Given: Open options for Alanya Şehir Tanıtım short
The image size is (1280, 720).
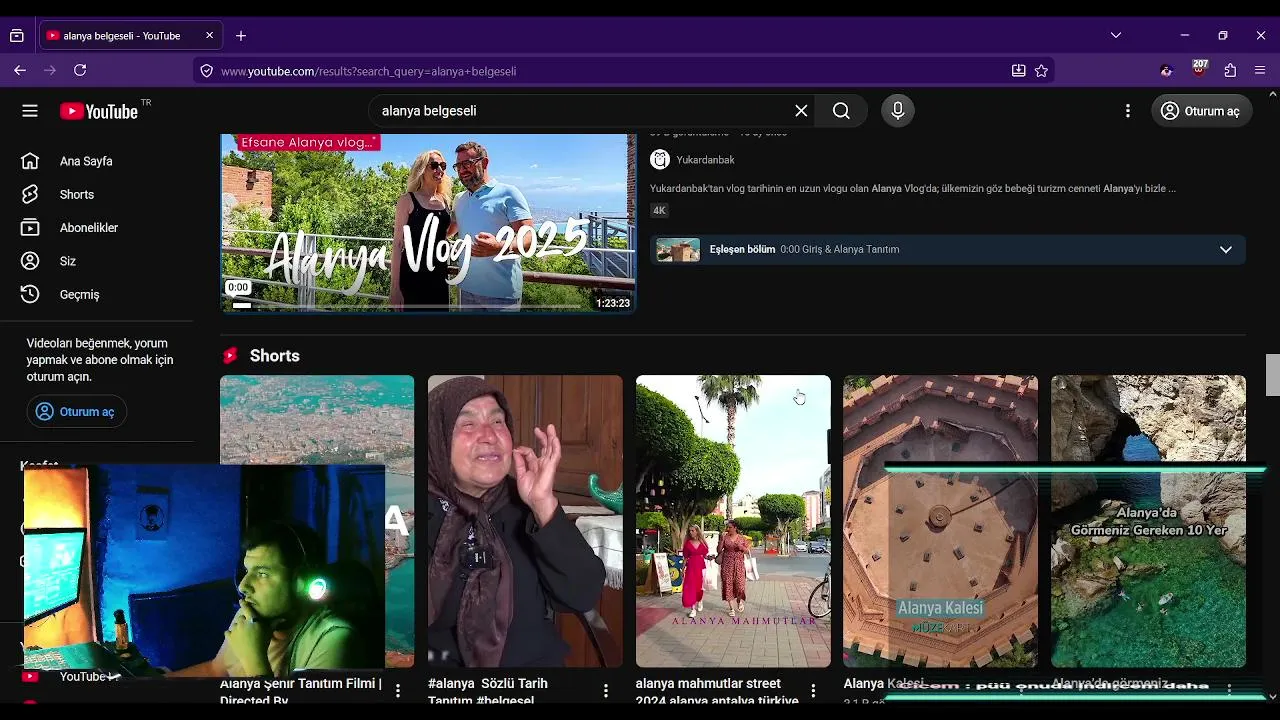Looking at the screenshot, I should [398, 690].
